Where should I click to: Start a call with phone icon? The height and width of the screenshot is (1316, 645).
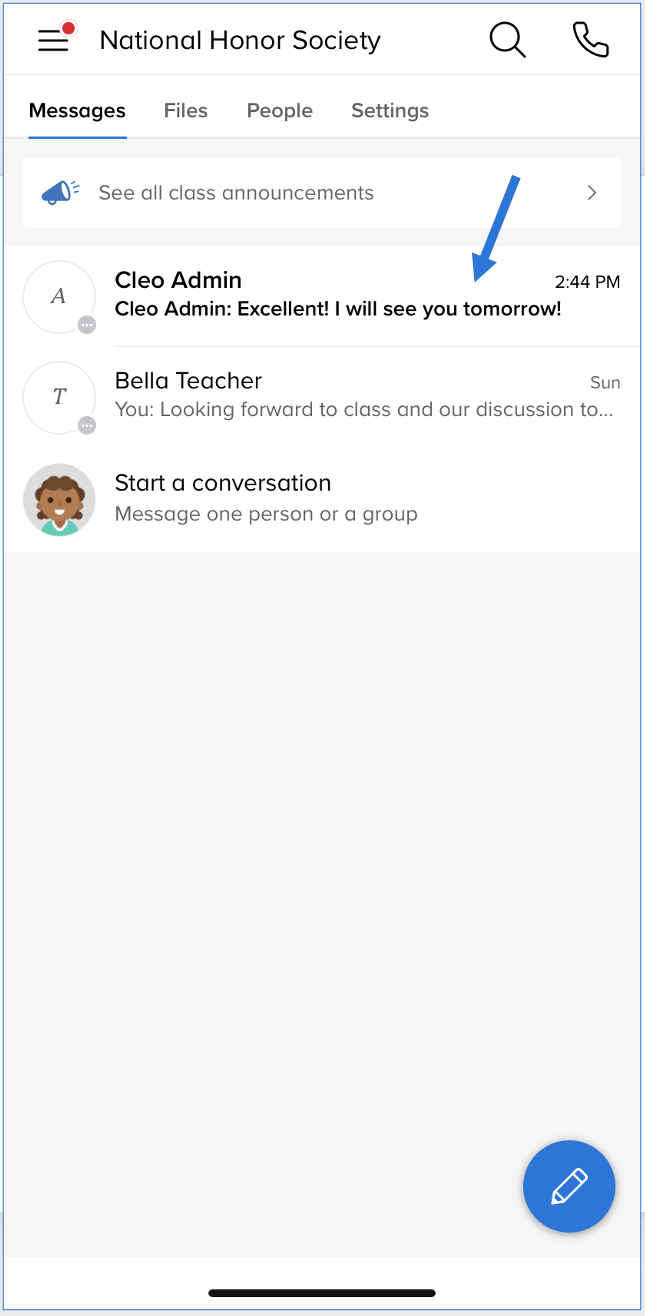590,40
